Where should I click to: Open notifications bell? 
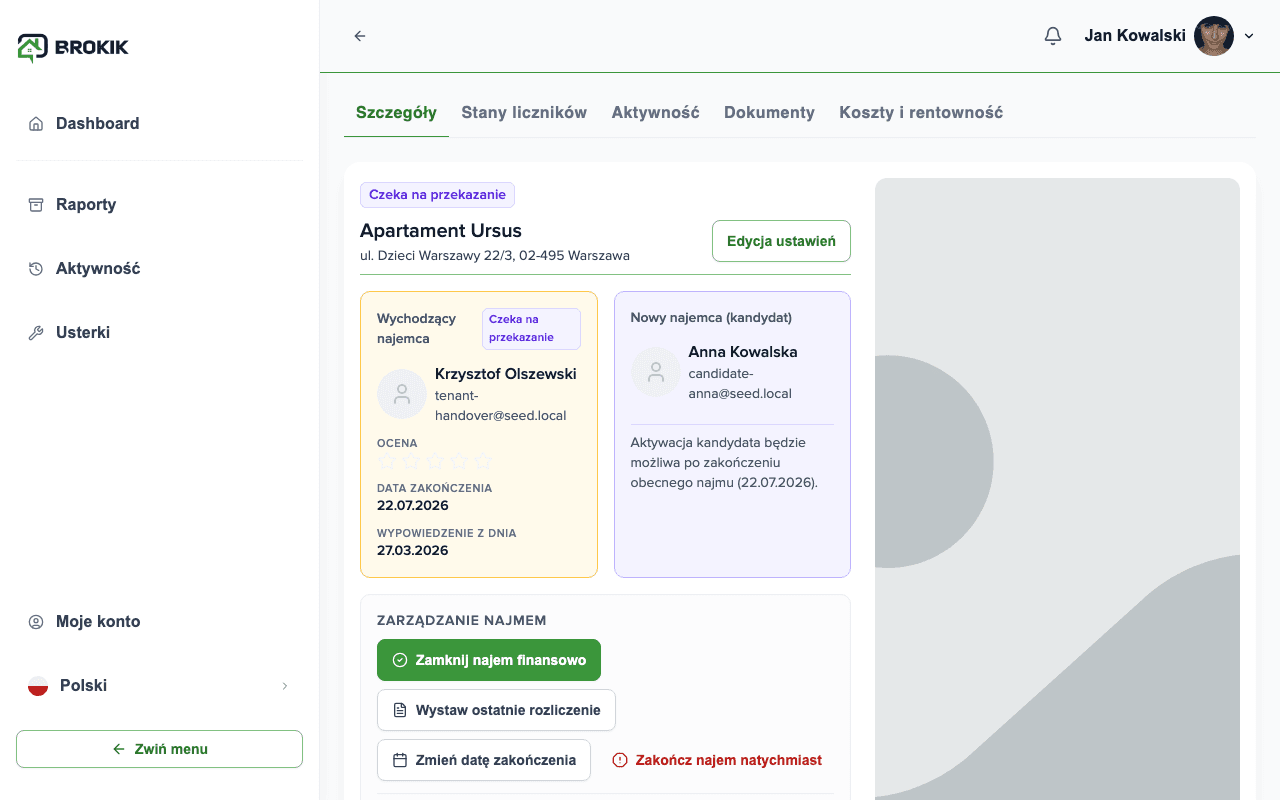(1052, 36)
